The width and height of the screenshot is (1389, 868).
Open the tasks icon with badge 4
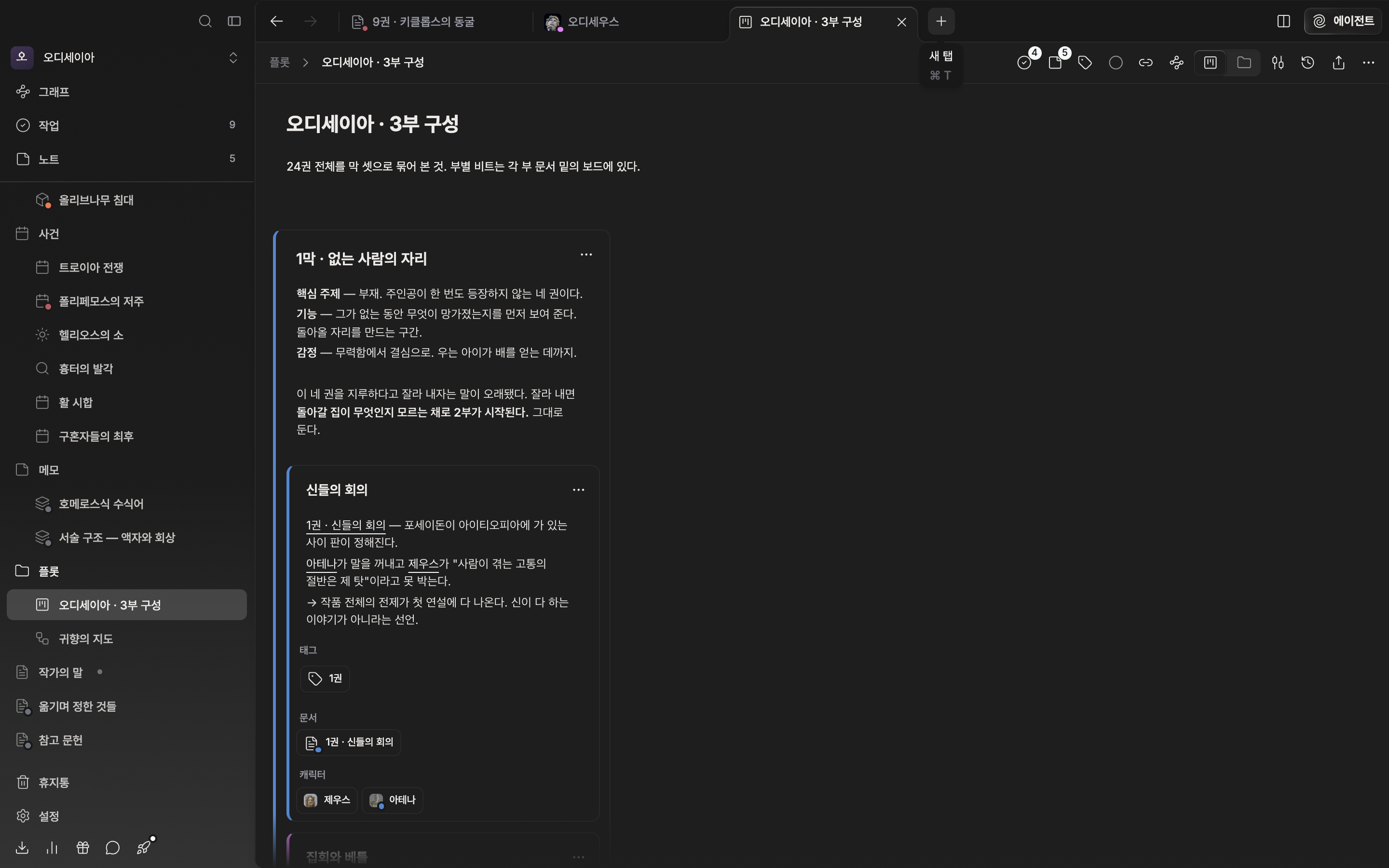[x=1024, y=63]
